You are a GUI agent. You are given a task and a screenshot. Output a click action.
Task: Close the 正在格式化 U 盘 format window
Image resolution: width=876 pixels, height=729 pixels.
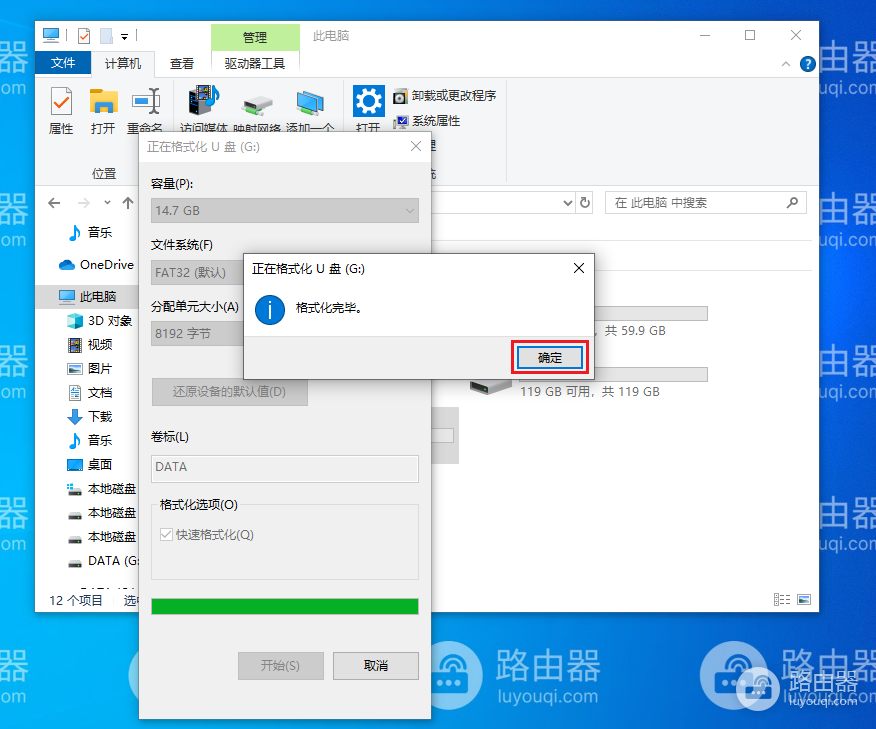pos(416,146)
